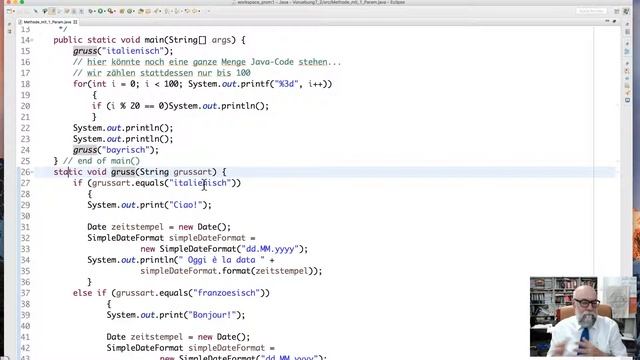Click the comment "wir zählen stattdessen nur bis 100"
The height and width of the screenshot is (360, 640).
pos(169,73)
